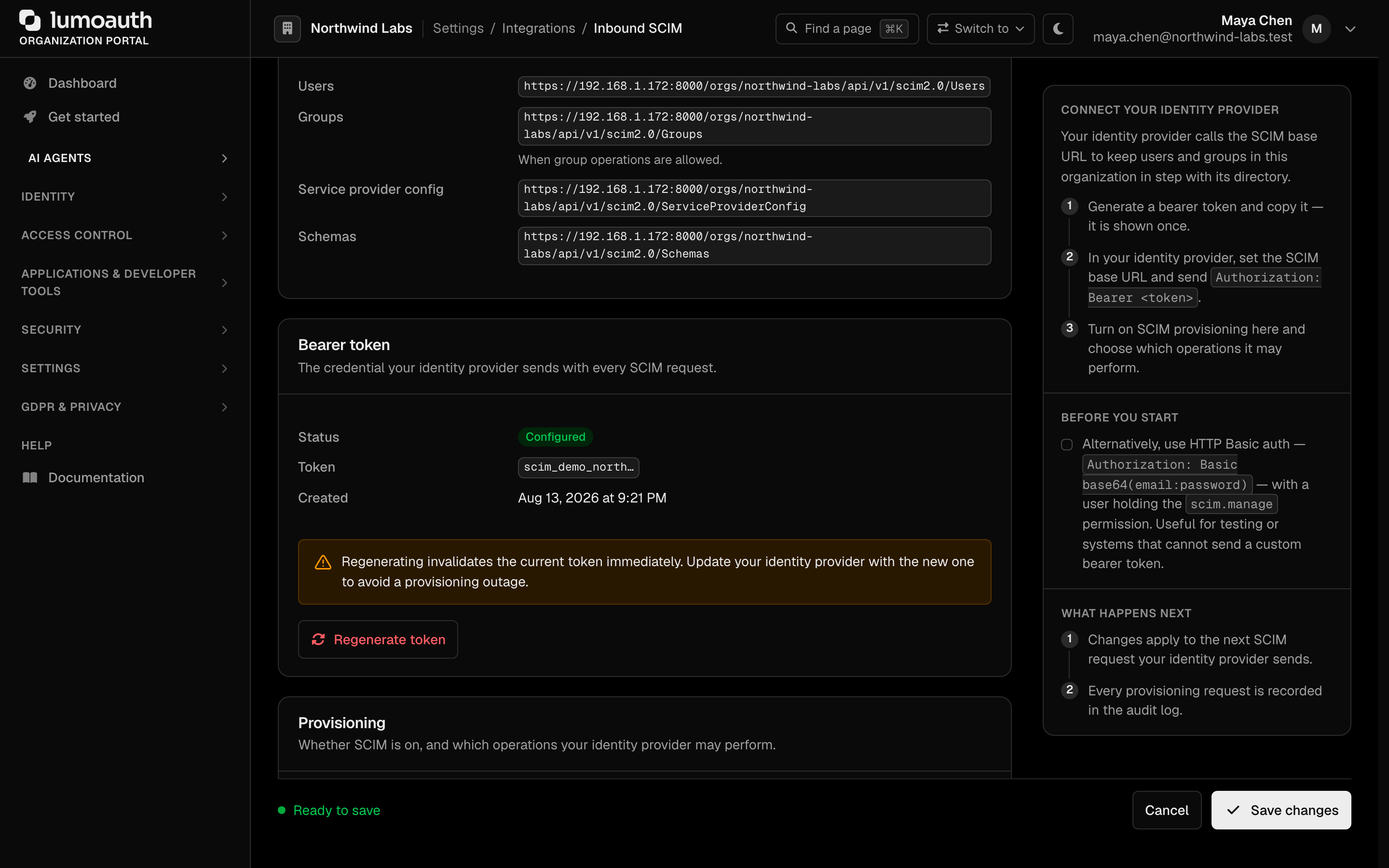Click the Documentation book icon
This screenshot has height=868, width=1389.
(30, 477)
